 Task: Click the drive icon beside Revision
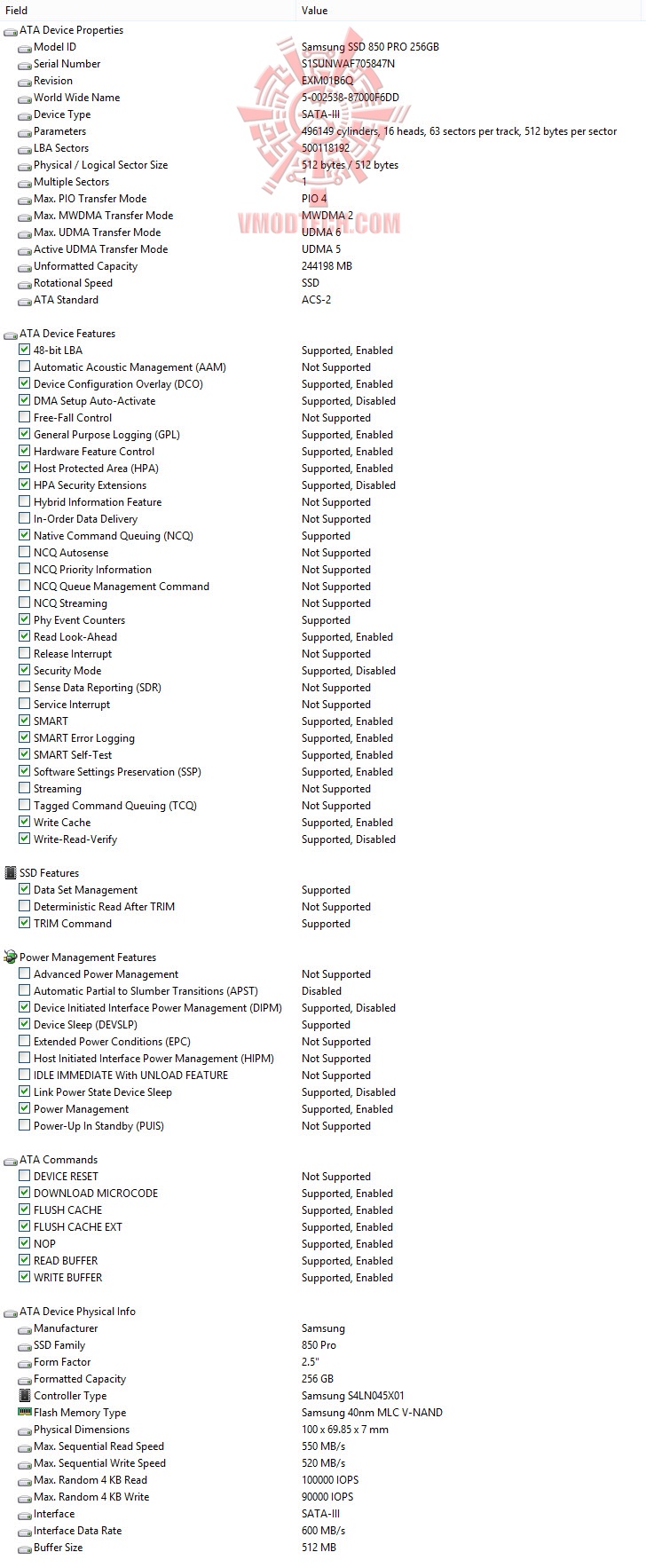(25, 82)
